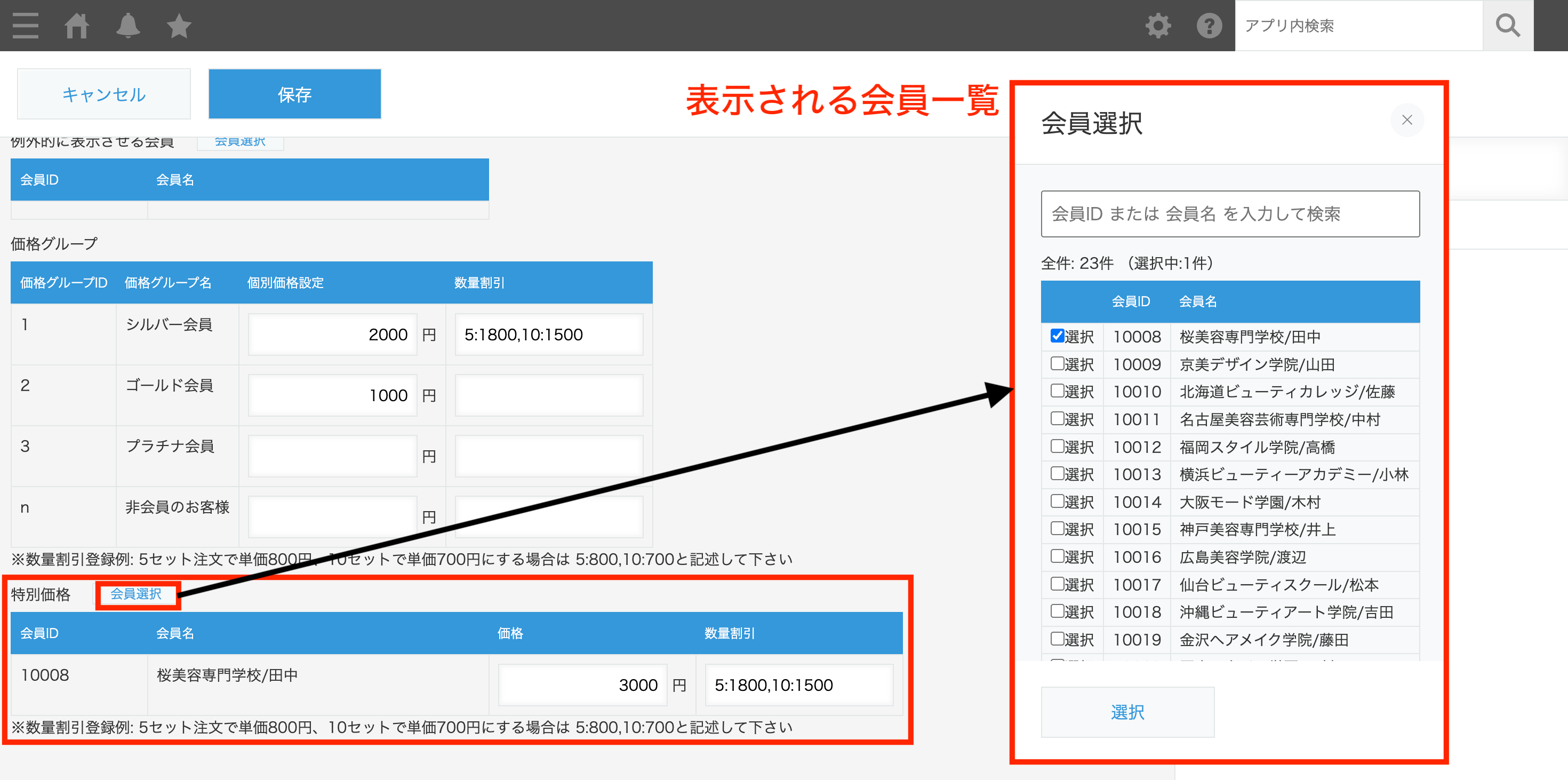
Task: Open the hamburger navigation menu
Action: click(x=26, y=26)
